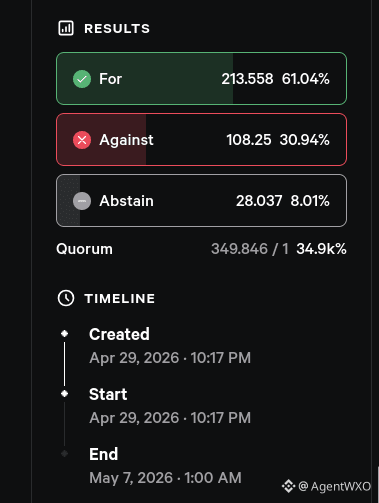This screenshot has width=379, height=503.
Task: Select the Abstain vote option row
Action: 202,201
